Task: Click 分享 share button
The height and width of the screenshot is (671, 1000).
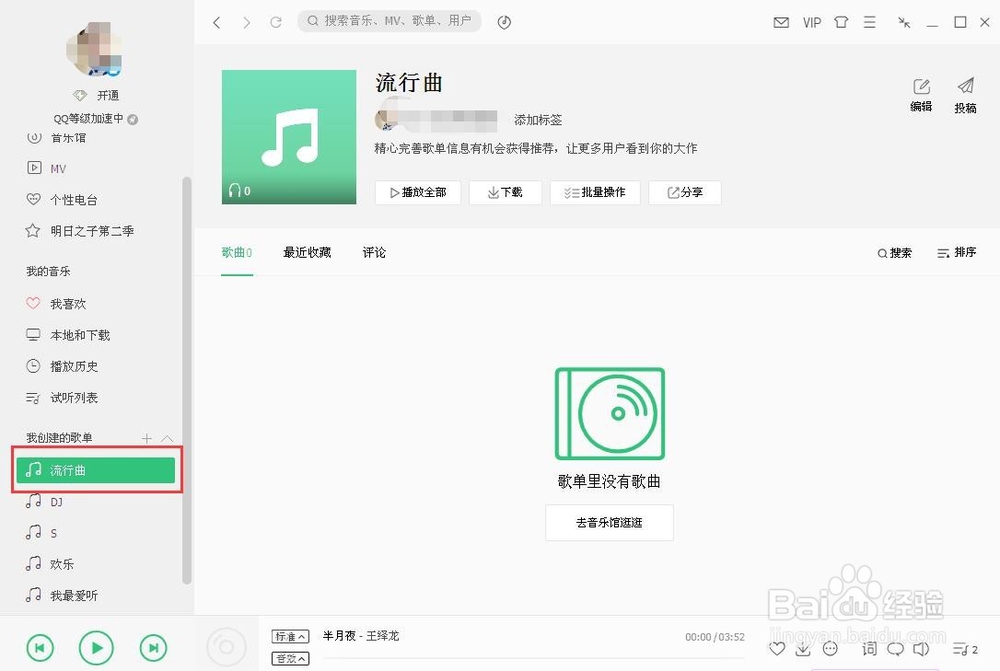Action: [x=685, y=193]
